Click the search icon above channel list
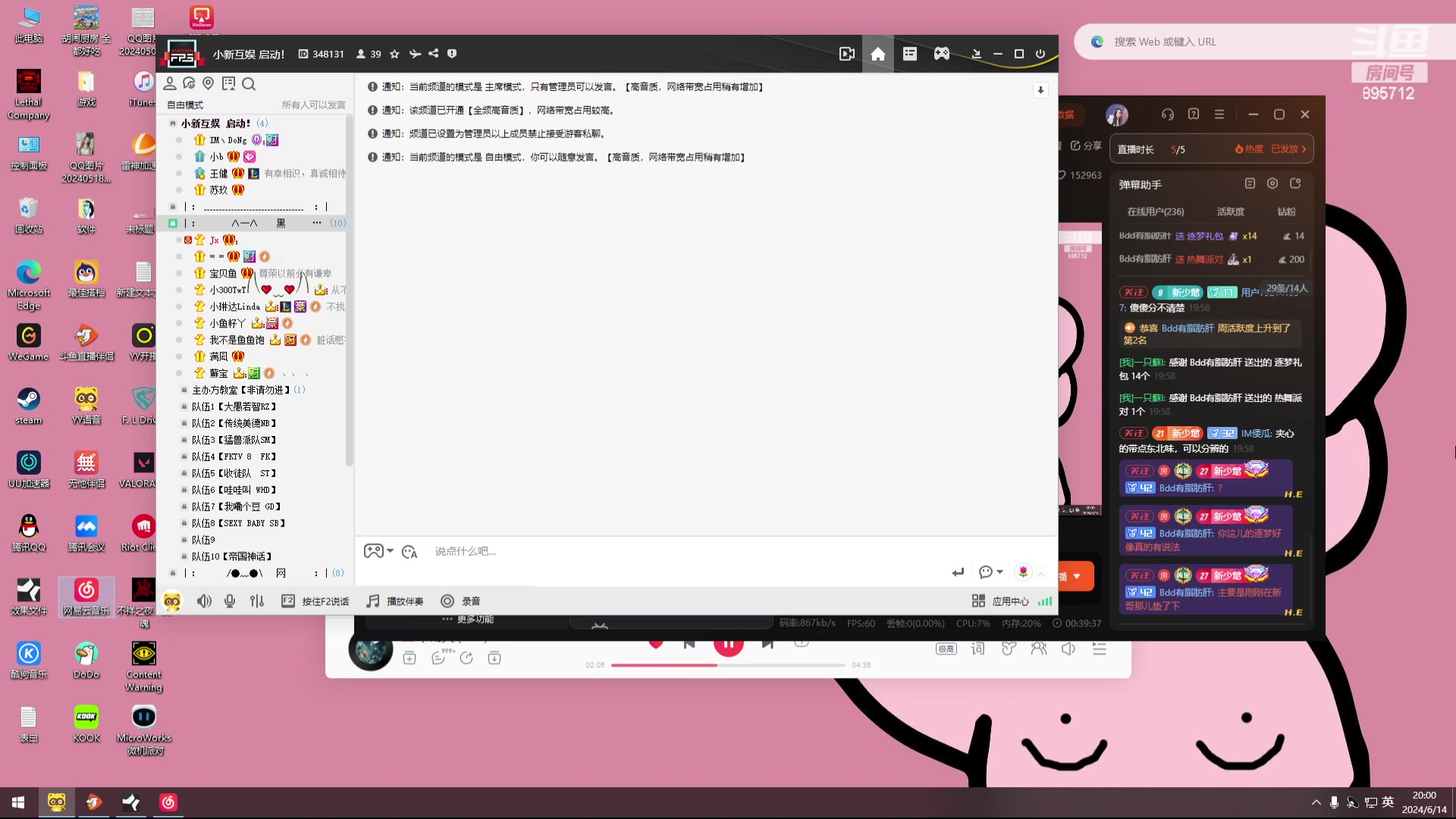 point(249,83)
